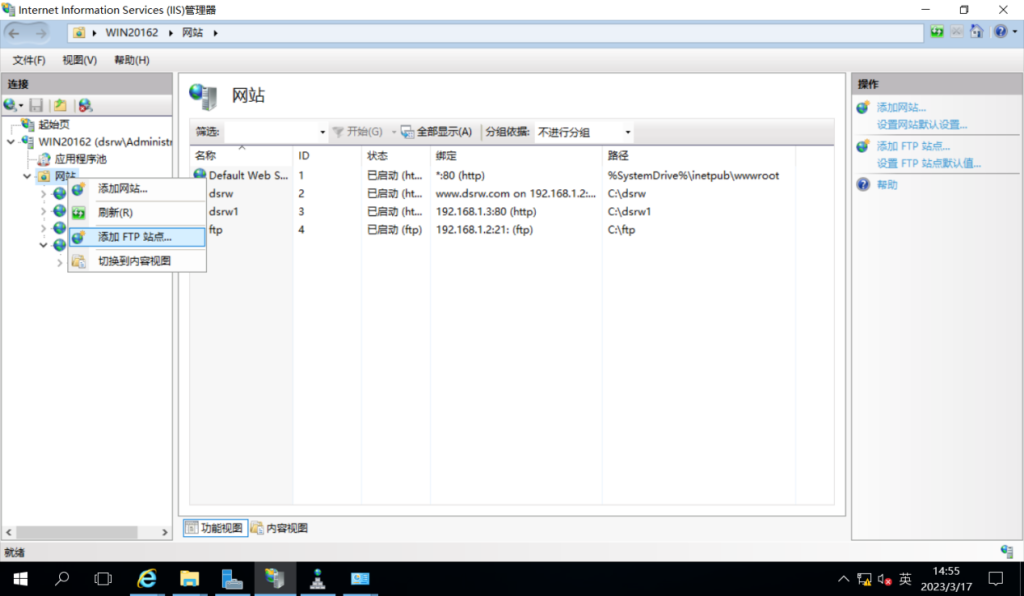Click the IIS Manager taskbar icon
The width and height of the screenshot is (1024, 596).
coord(275,579)
